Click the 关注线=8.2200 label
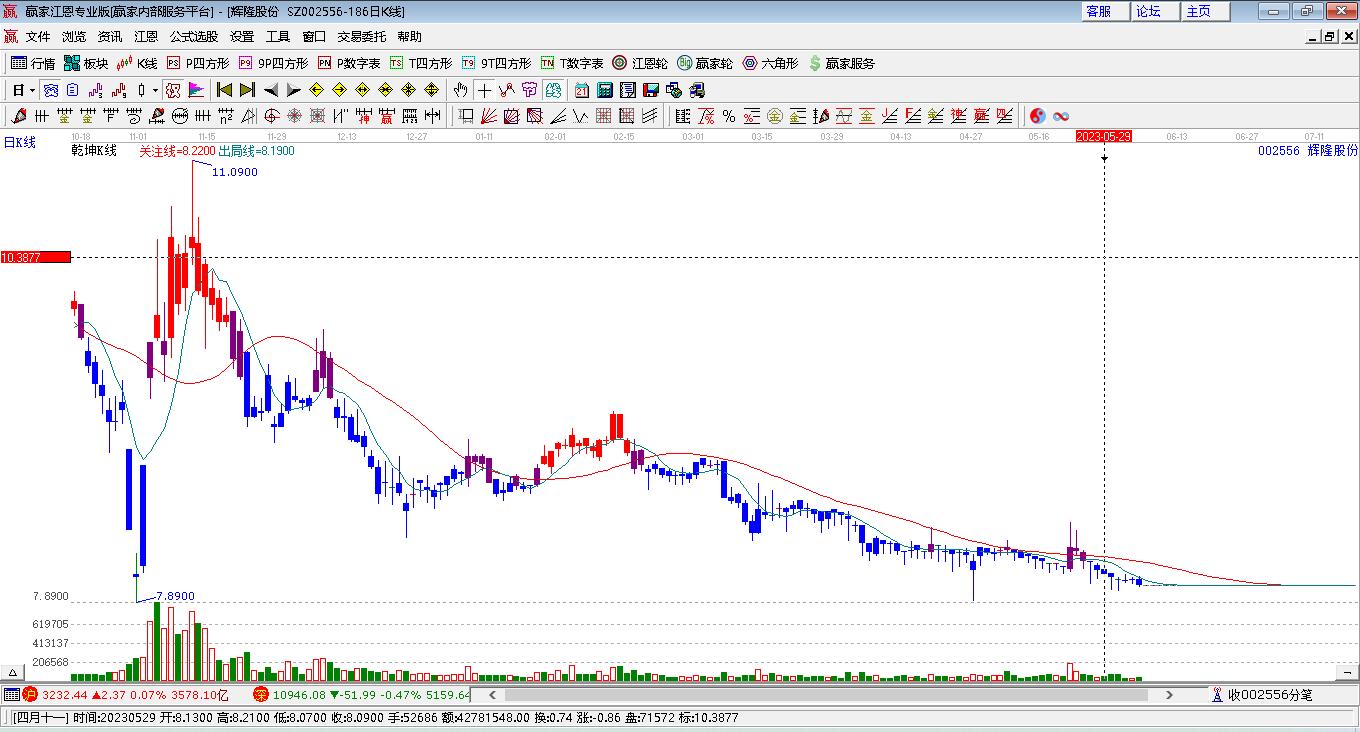The height and width of the screenshot is (732, 1360). [x=176, y=151]
